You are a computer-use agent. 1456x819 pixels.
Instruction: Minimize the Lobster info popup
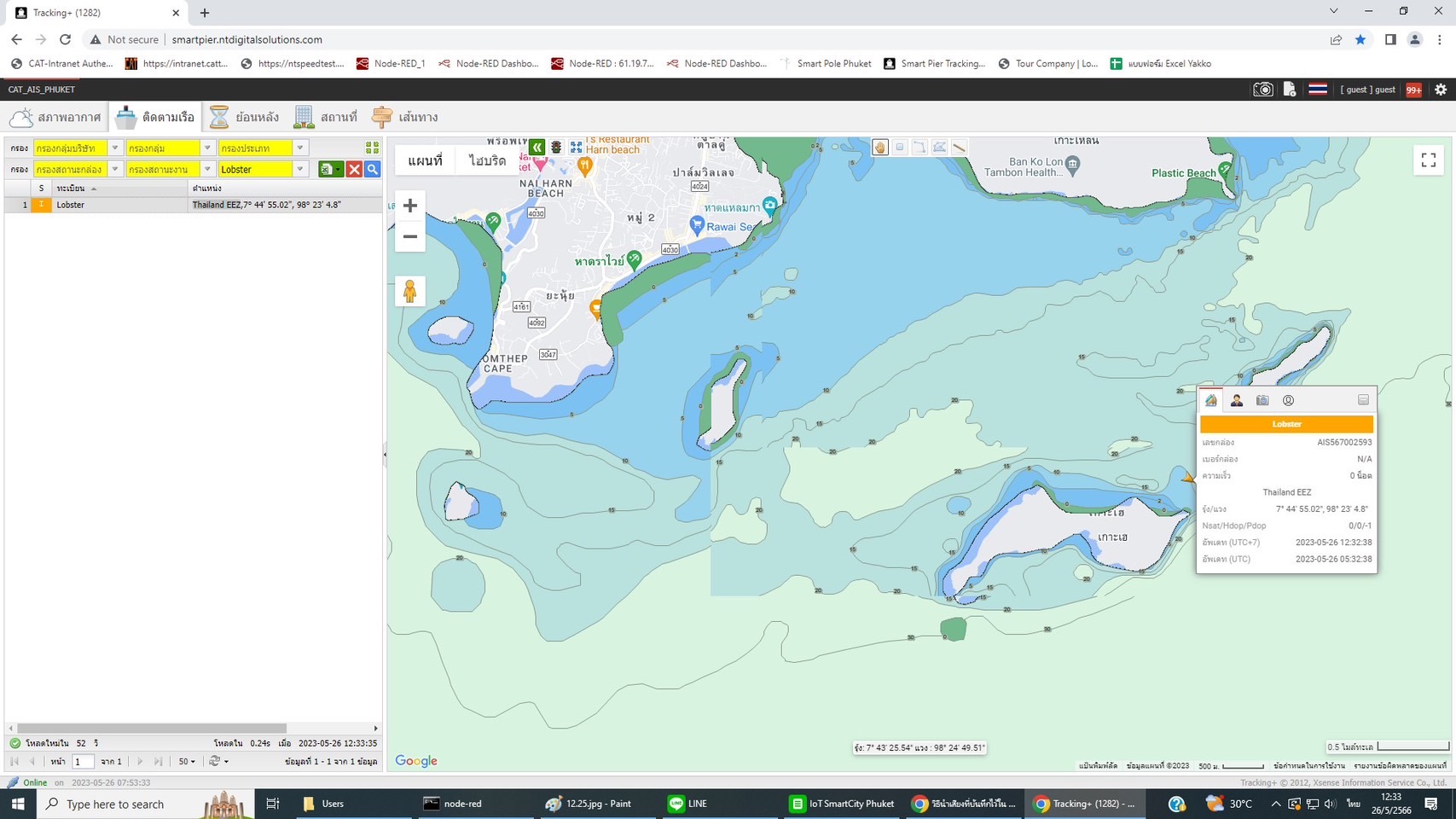pyautogui.click(x=1363, y=400)
